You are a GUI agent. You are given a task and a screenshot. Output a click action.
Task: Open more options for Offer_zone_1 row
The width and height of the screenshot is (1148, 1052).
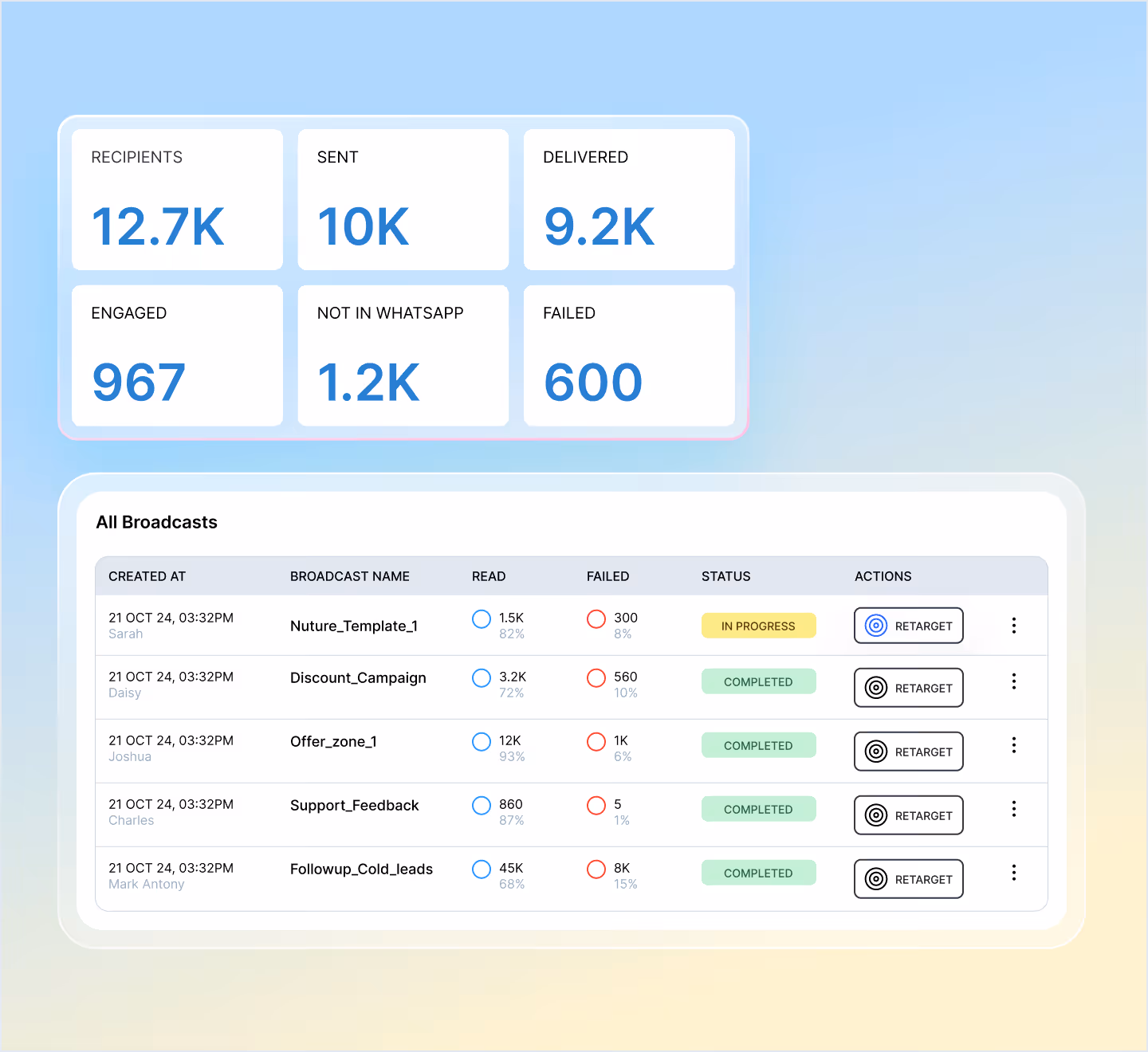coord(1014,745)
